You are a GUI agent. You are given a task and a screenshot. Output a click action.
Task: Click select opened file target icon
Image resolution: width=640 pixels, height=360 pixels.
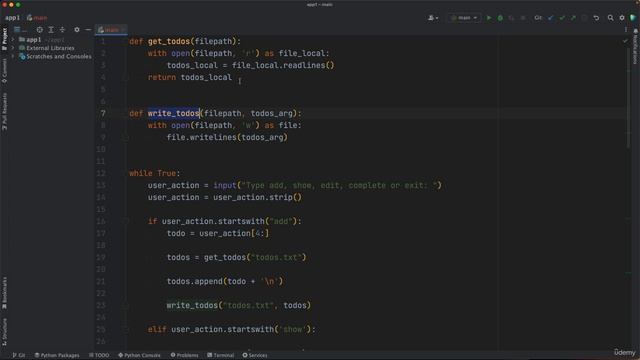click(40, 30)
